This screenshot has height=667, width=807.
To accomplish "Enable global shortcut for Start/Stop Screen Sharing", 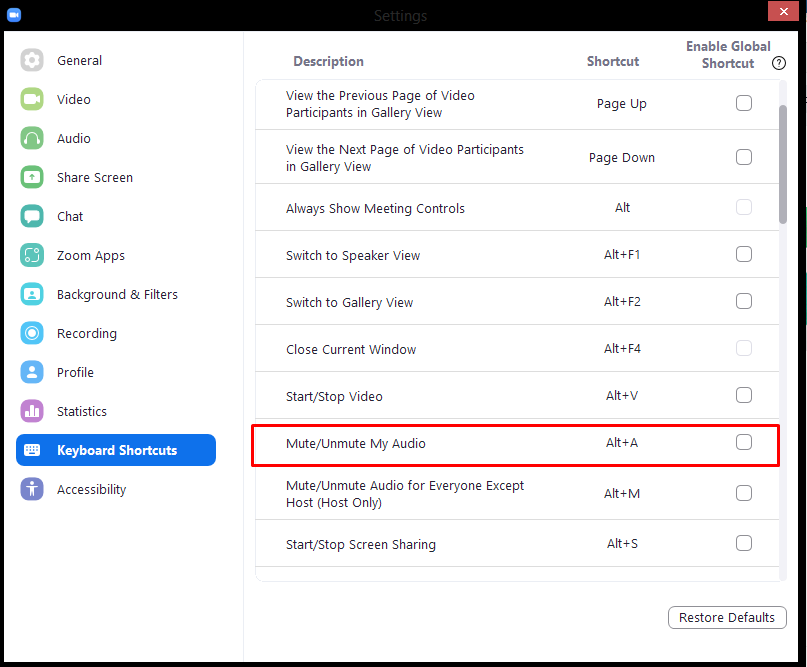I will point(744,543).
